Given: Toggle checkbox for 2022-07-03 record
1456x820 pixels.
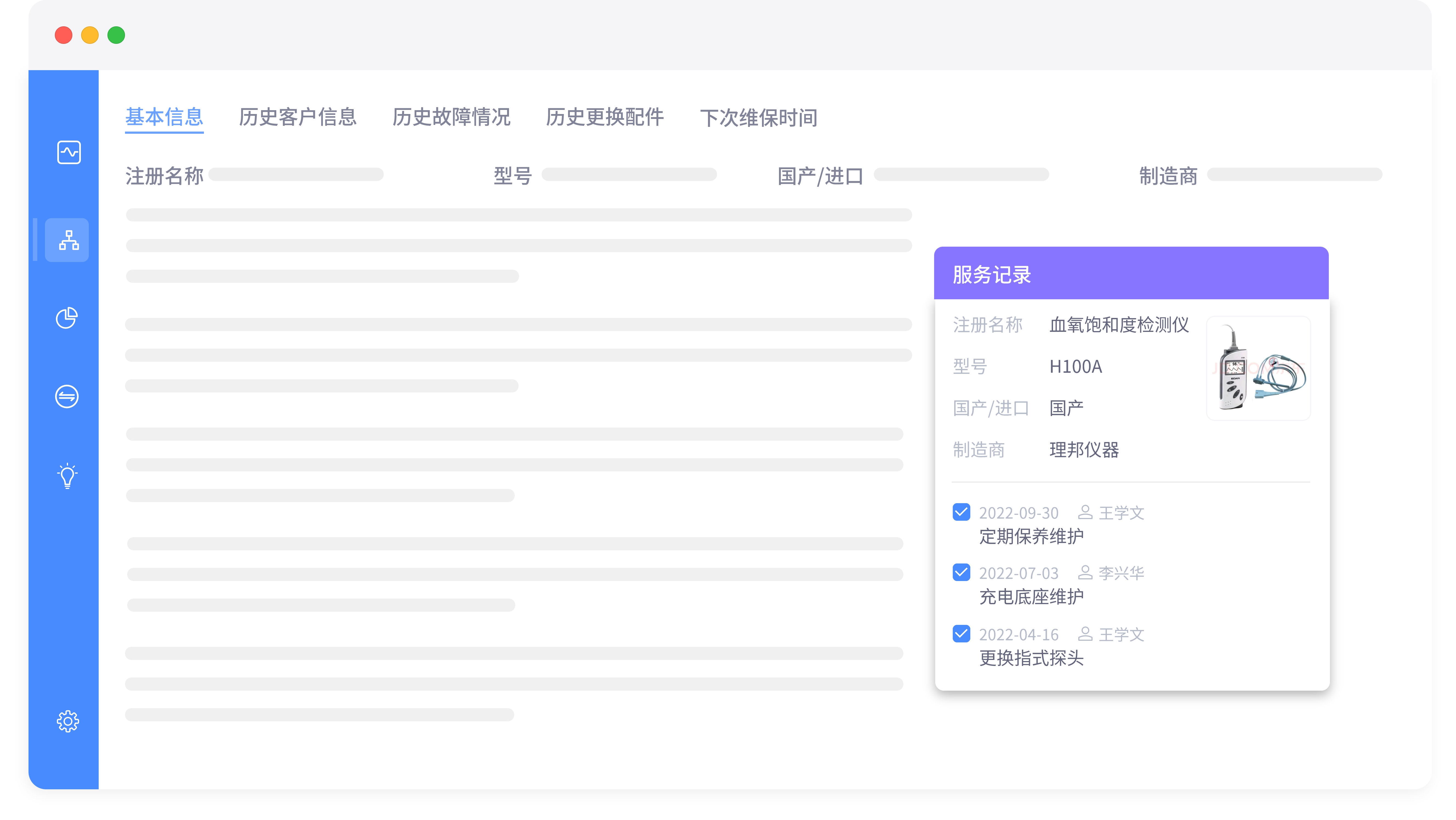Looking at the screenshot, I should click(961, 573).
